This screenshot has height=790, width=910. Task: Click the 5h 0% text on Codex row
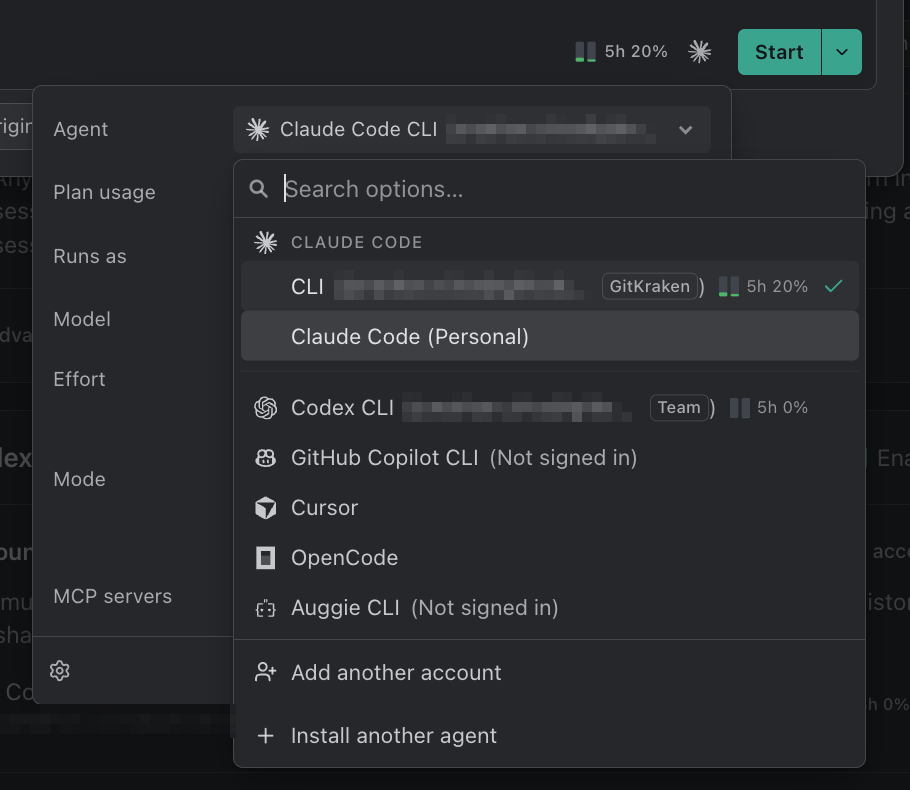(x=782, y=407)
